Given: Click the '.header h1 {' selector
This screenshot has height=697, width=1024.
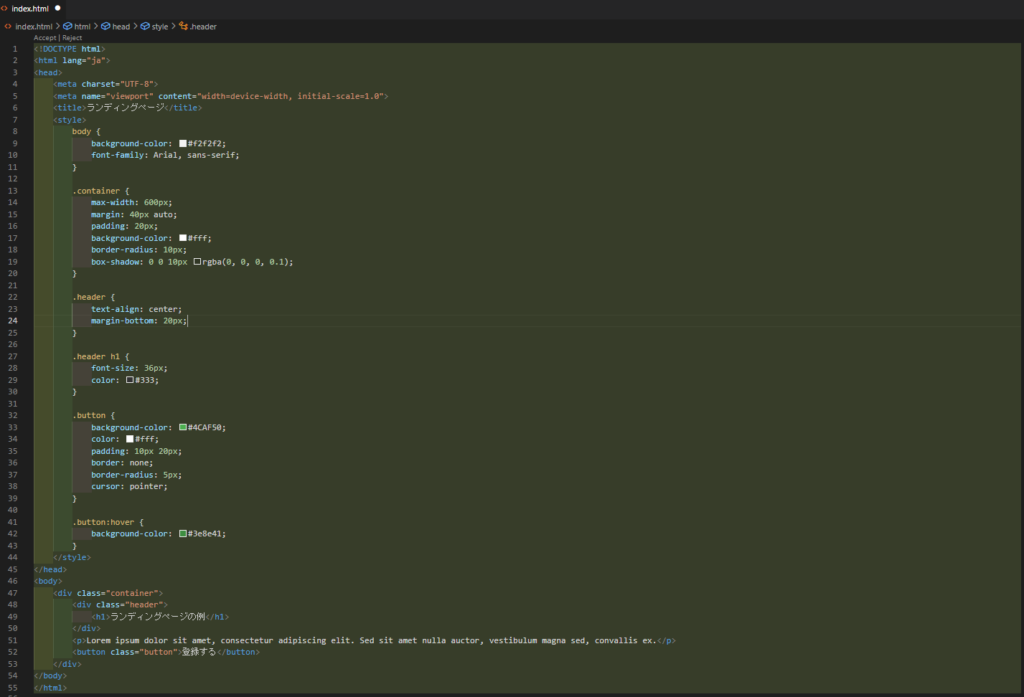Looking at the screenshot, I should pyautogui.click(x=101, y=357).
